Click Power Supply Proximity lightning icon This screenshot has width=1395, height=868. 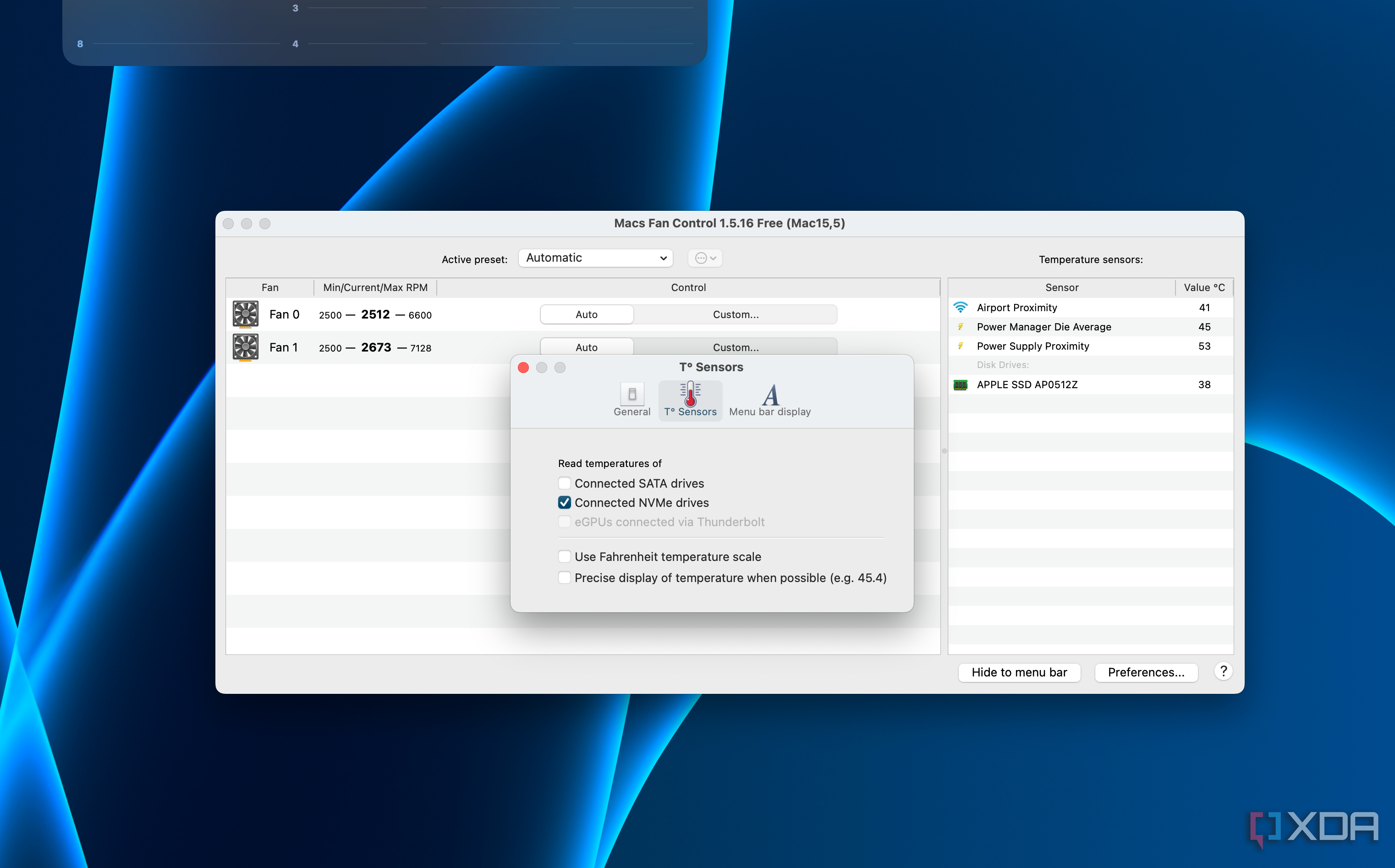tap(960, 346)
